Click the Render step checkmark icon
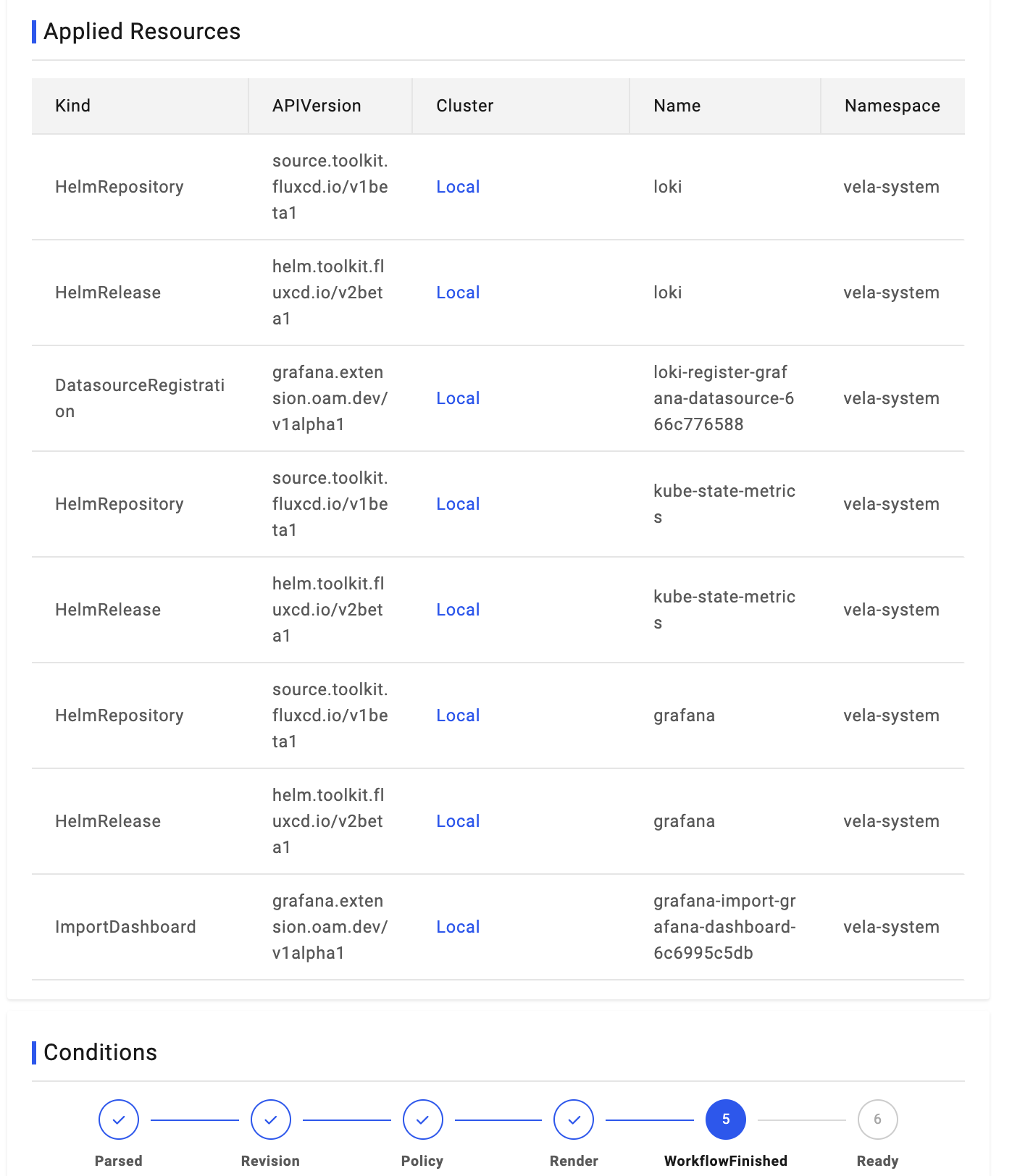Image resolution: width=1033 pixels, height=1176 pixels. tap(574, 1119)
